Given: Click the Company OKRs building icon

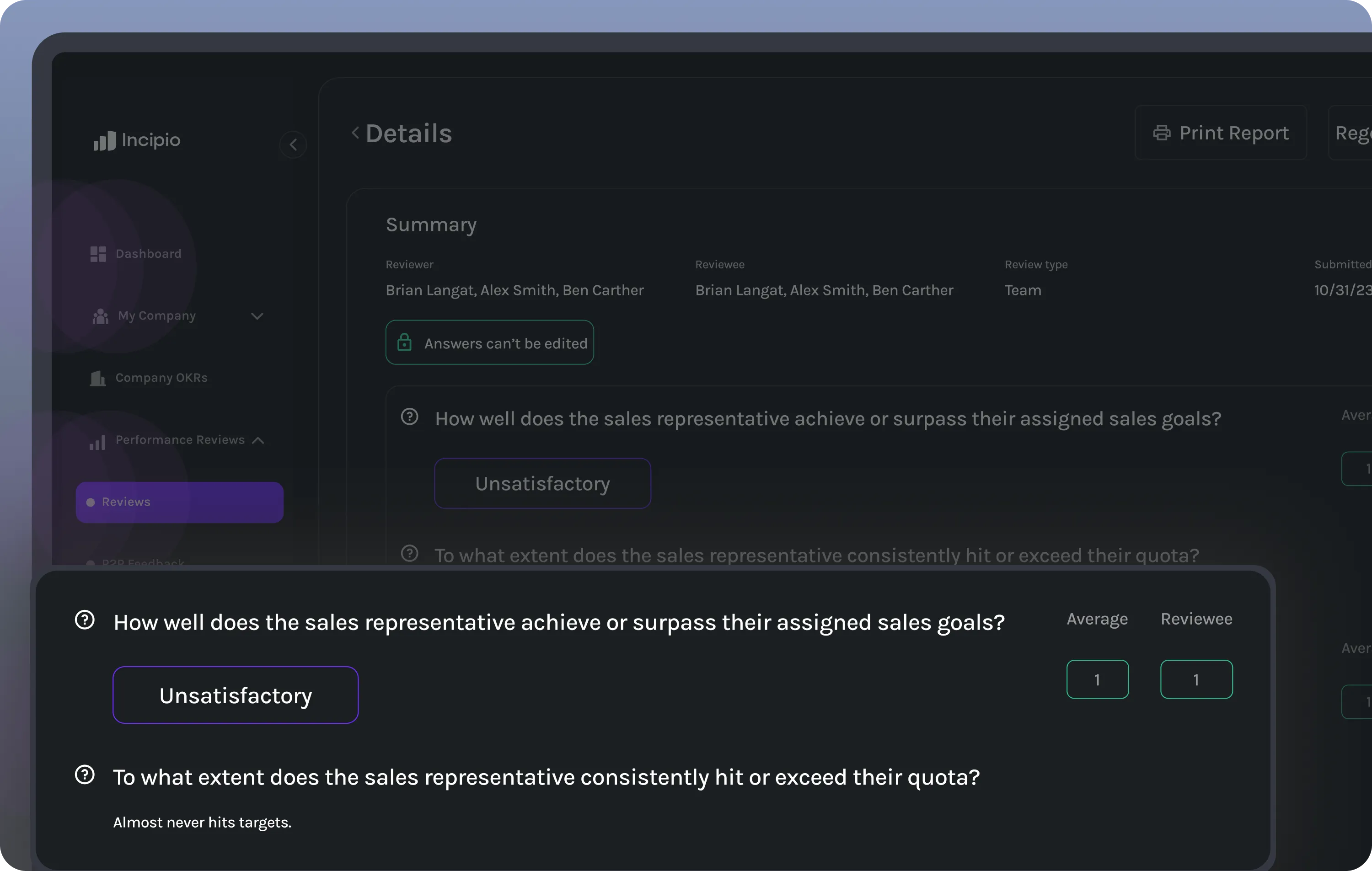Looking at the screenshot, I should 98,378.
